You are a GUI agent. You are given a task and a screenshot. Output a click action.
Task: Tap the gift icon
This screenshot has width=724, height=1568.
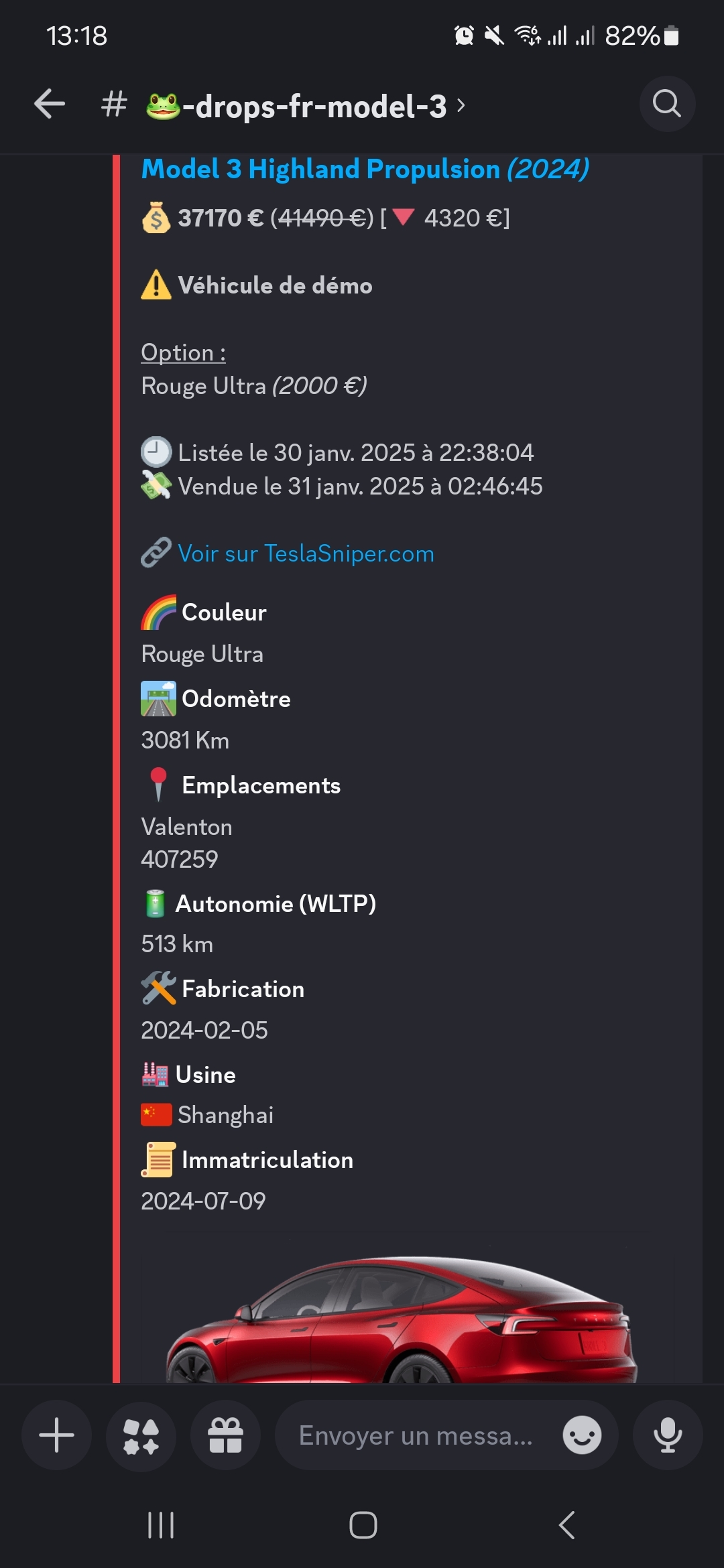(x=225, y=1435)
